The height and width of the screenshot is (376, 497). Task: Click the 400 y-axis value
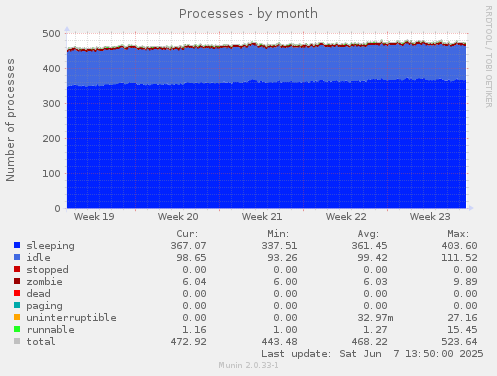pos(51,69)
